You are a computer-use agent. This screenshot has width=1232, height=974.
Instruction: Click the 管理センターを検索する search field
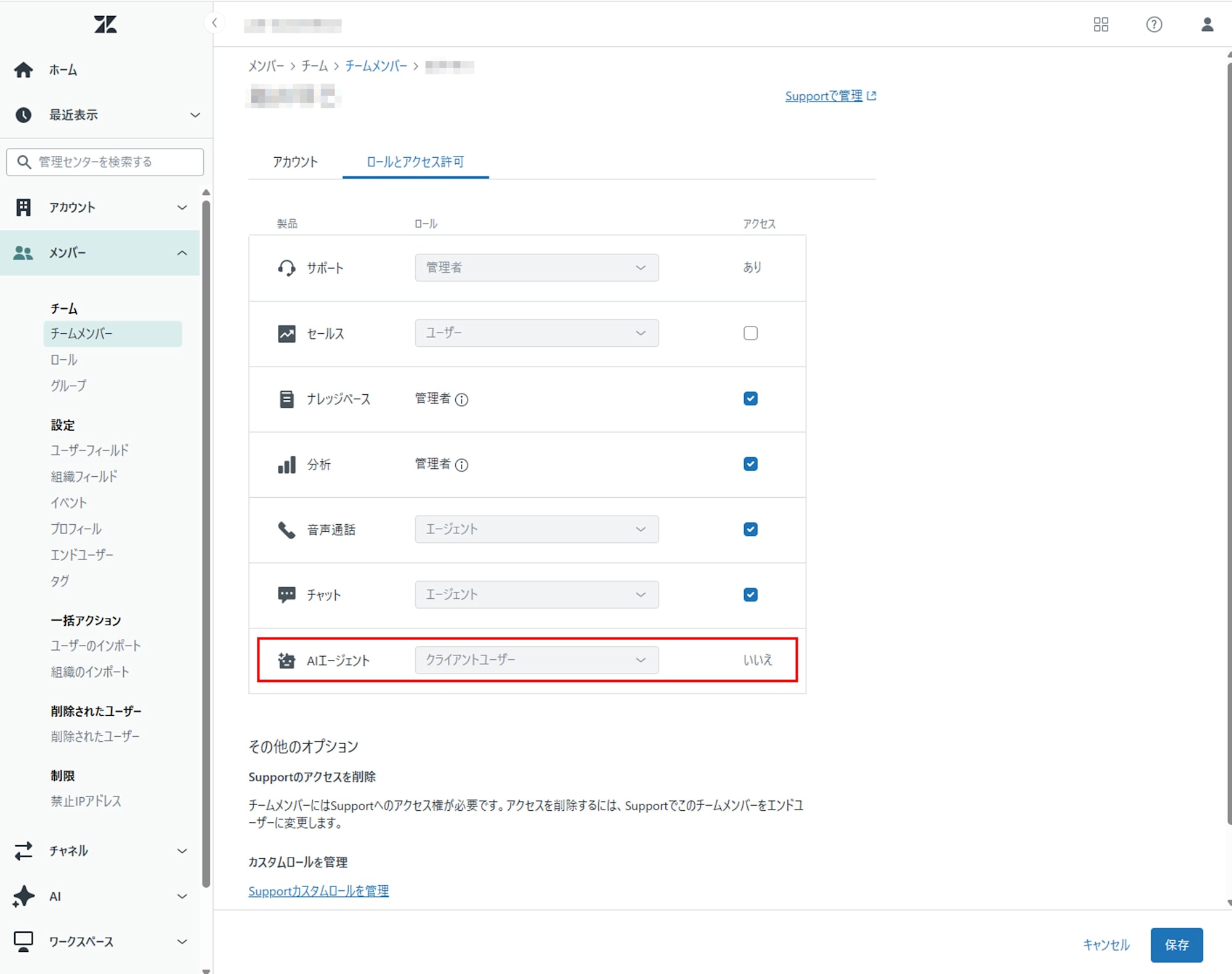tap(105, 161)
